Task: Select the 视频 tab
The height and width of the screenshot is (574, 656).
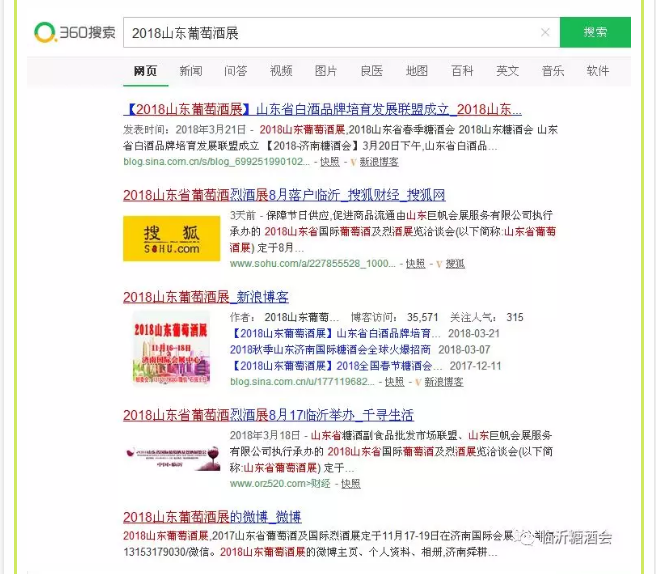Action: (x=281, y=71)
